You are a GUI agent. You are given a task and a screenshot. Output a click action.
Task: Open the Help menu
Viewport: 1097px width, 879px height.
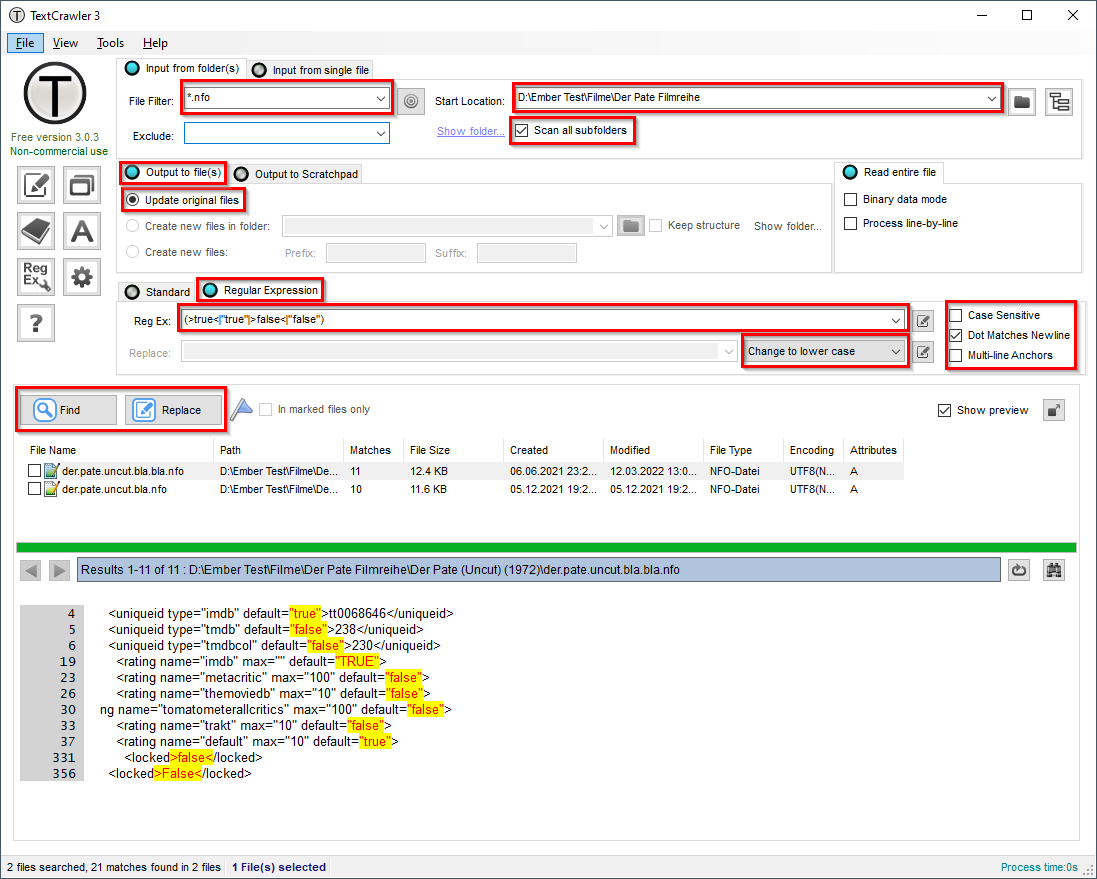155,43
